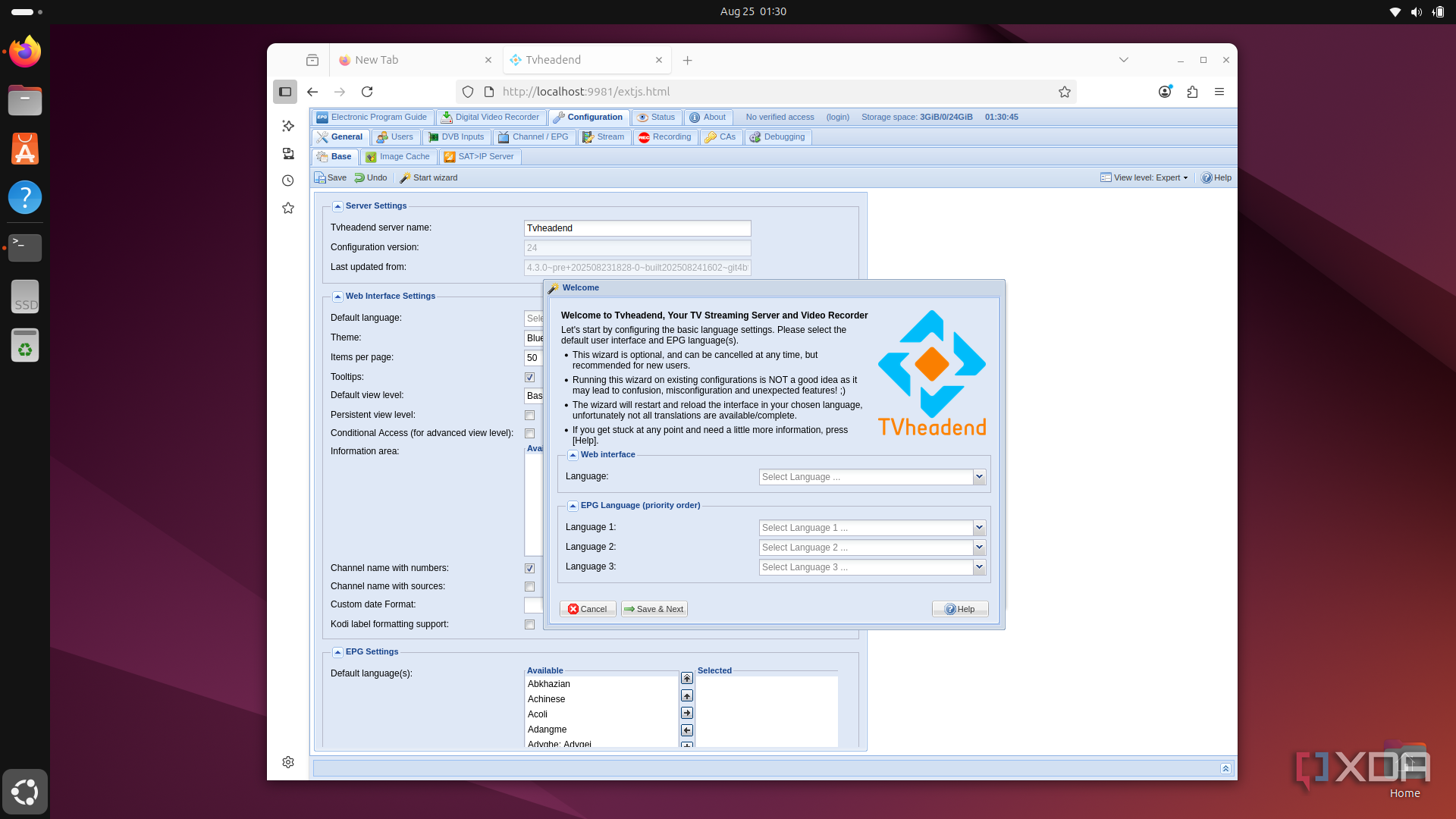Click move-to-top arrow in EPG language list
This screenshot has height=819, width=1456.
click(x=687, y=678)
